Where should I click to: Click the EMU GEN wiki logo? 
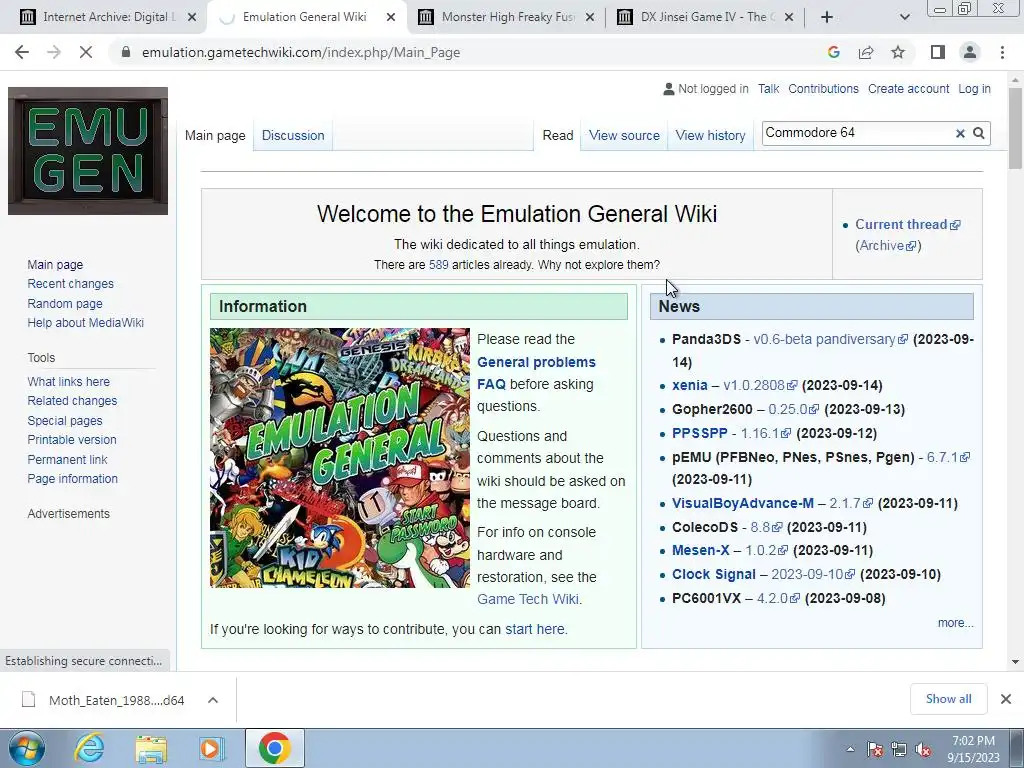coord(88,151)
